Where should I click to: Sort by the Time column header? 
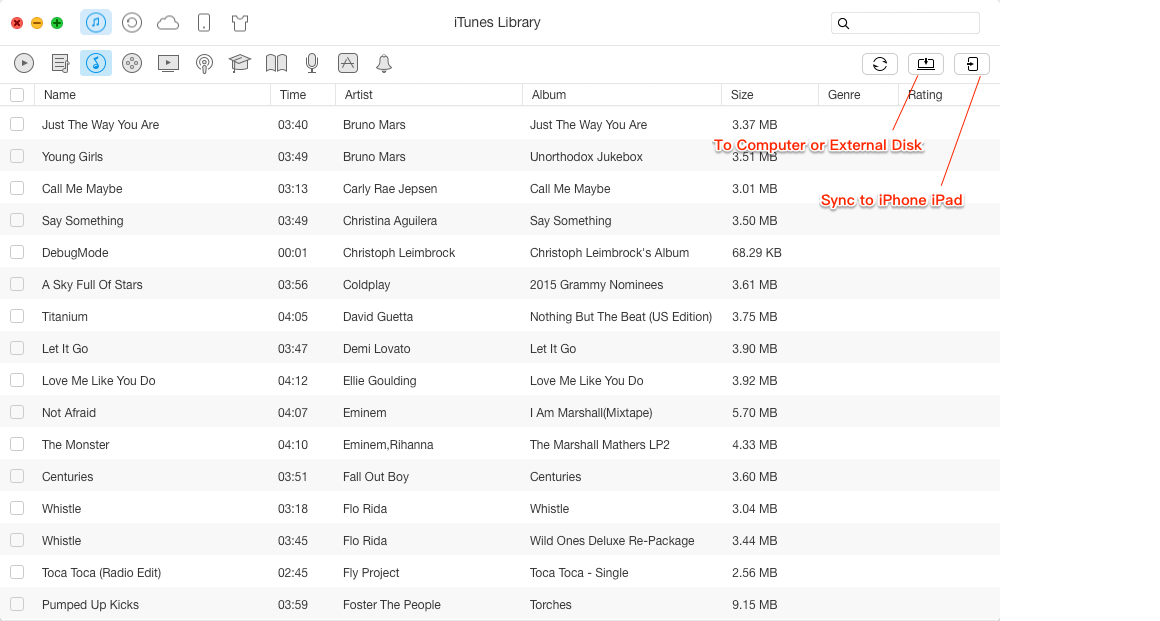tap(303, 95)
